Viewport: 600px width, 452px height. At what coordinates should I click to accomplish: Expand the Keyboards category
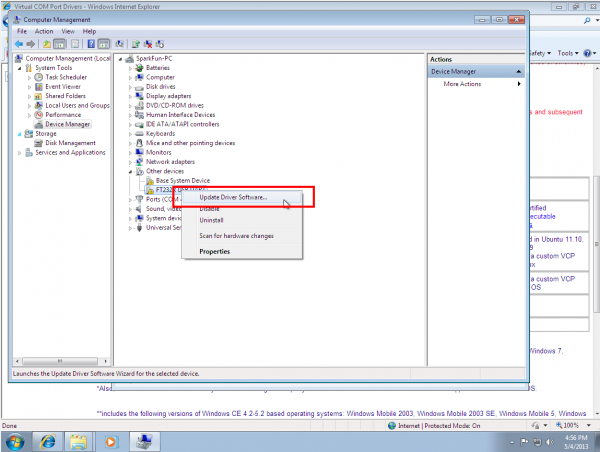(130, 134)
